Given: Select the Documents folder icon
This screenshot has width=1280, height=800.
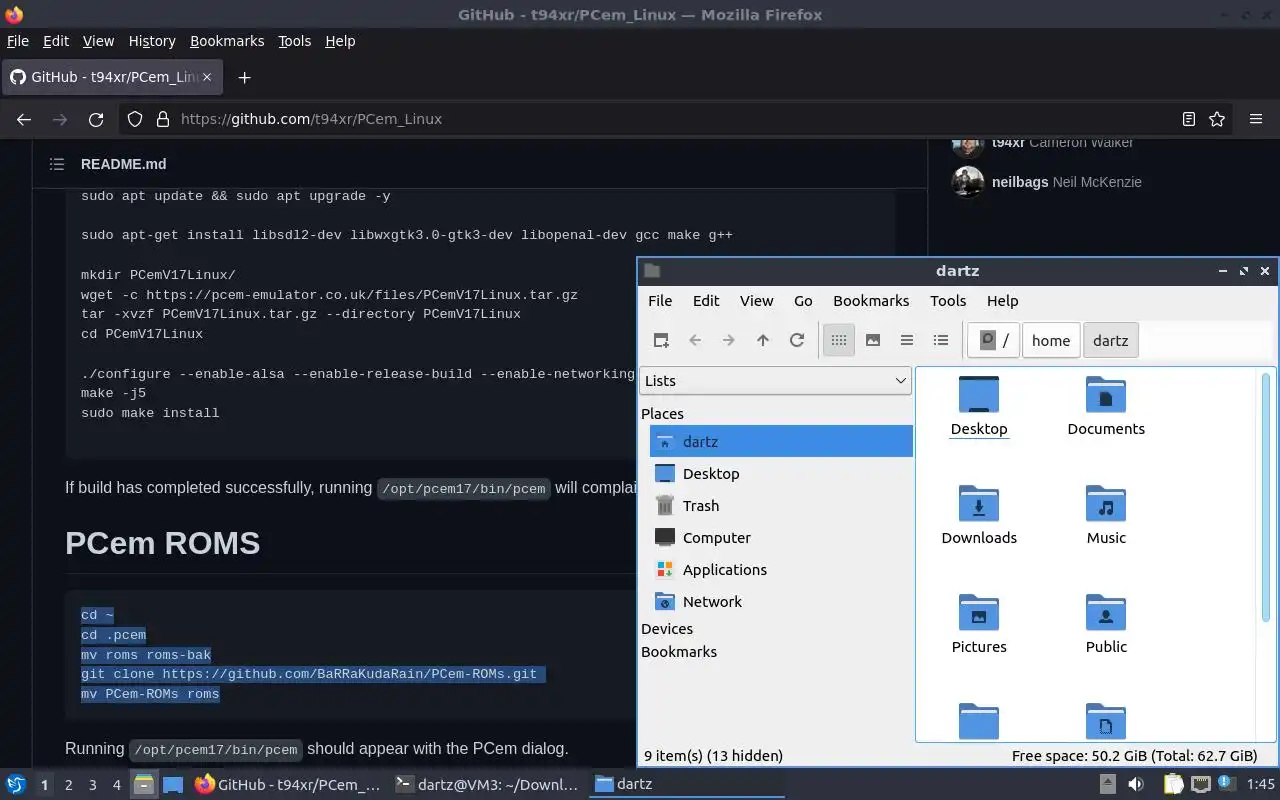Looking at the screenshot, I should (1106, 407).
